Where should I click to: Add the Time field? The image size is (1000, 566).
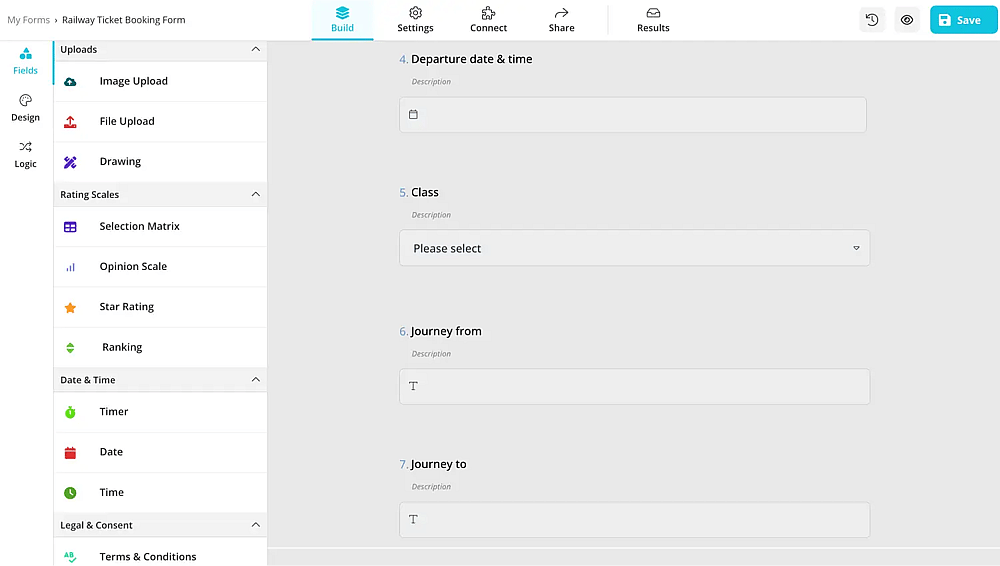click(161, 492)
